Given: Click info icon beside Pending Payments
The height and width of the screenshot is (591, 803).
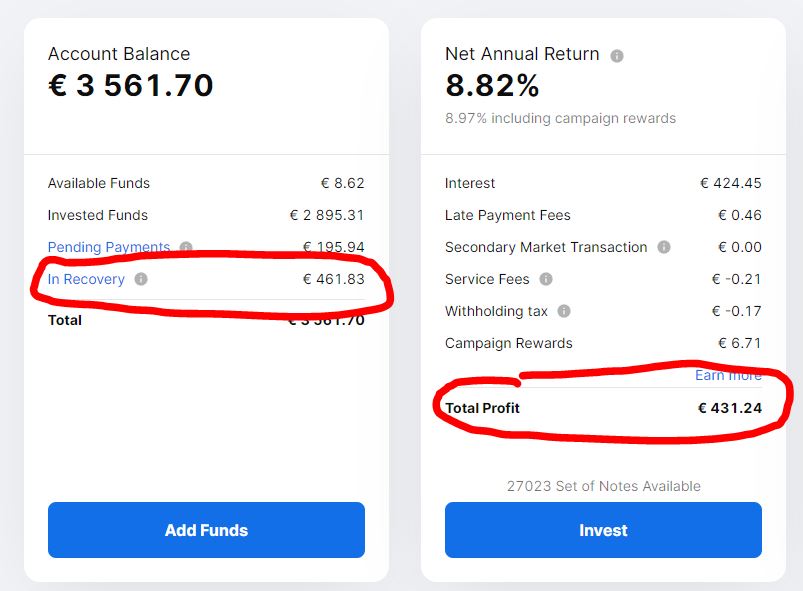Looking at the screenshot, I should pyautogui.click(x=186, y=247).
